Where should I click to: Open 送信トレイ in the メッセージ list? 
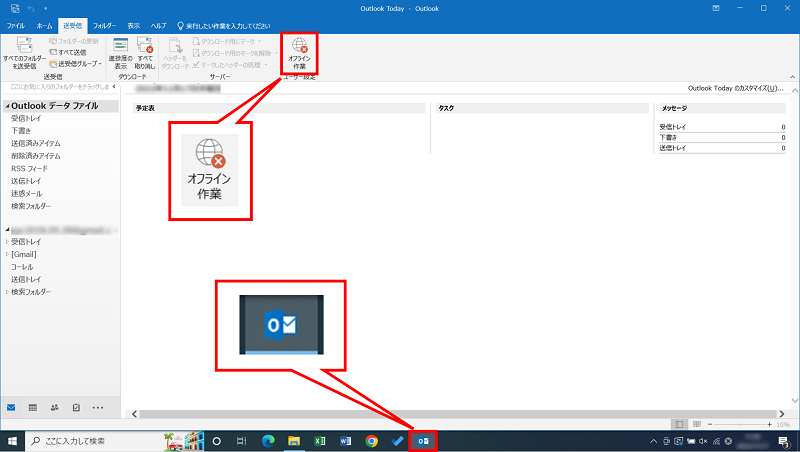672,148
